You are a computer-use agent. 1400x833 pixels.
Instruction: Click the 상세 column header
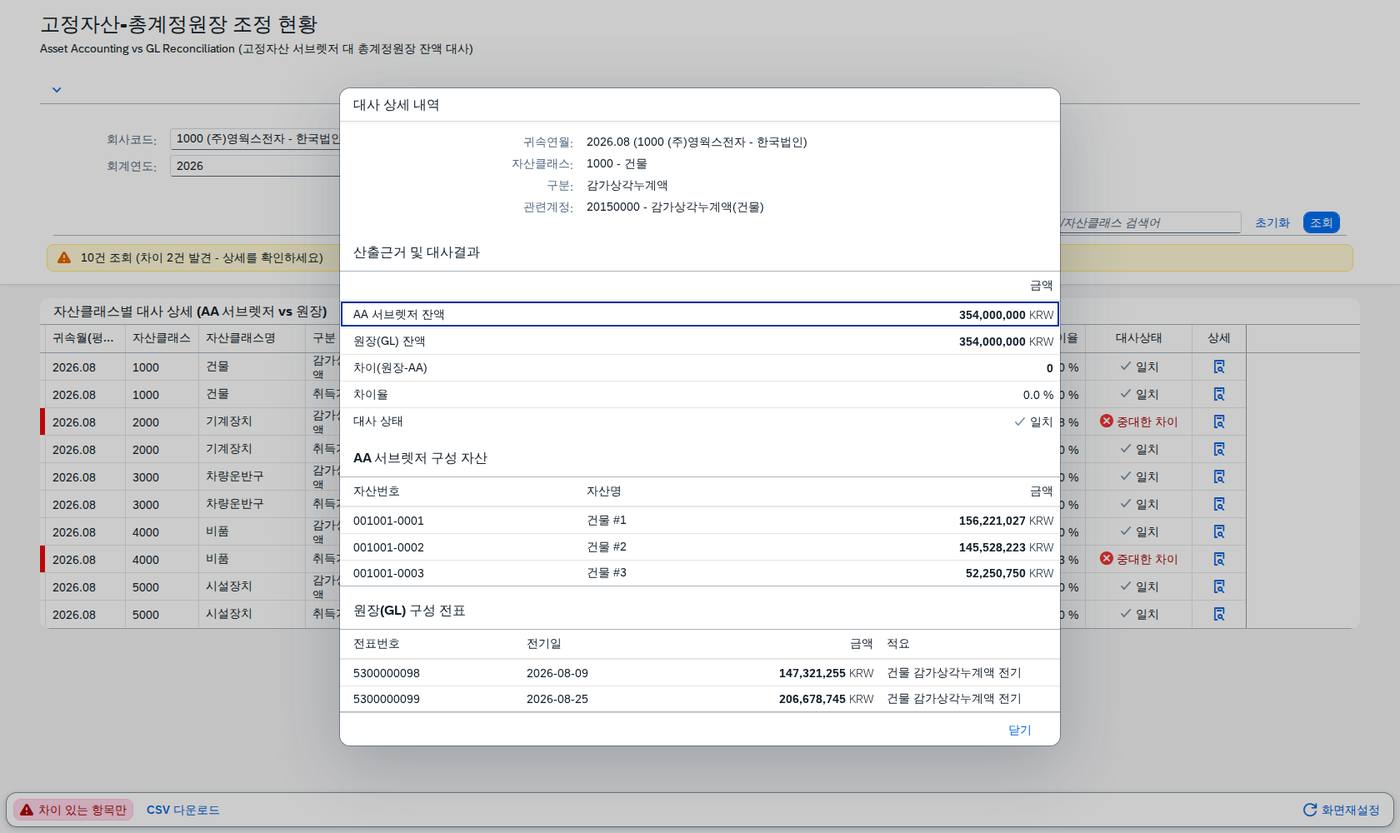1219,338
